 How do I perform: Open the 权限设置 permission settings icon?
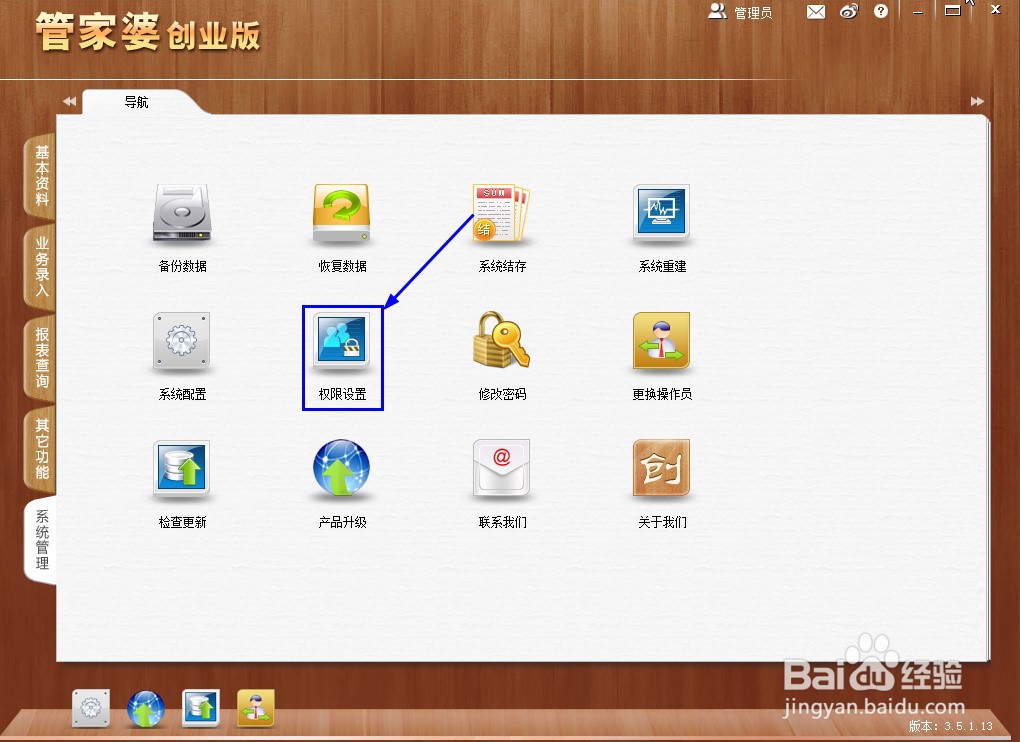(342, 340)
